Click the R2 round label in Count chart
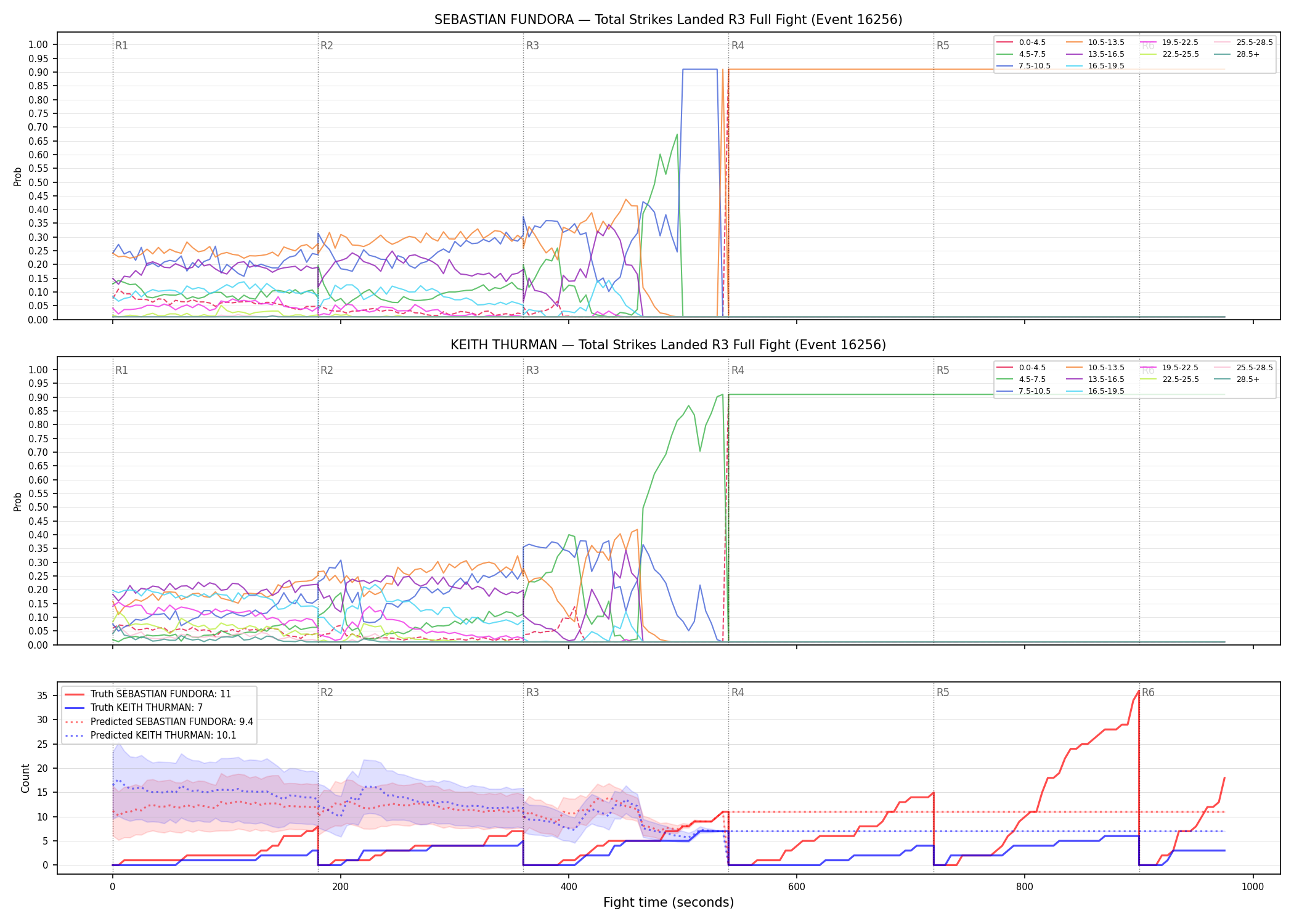Viewport: 1294px width, 924px height. (327, 692)
